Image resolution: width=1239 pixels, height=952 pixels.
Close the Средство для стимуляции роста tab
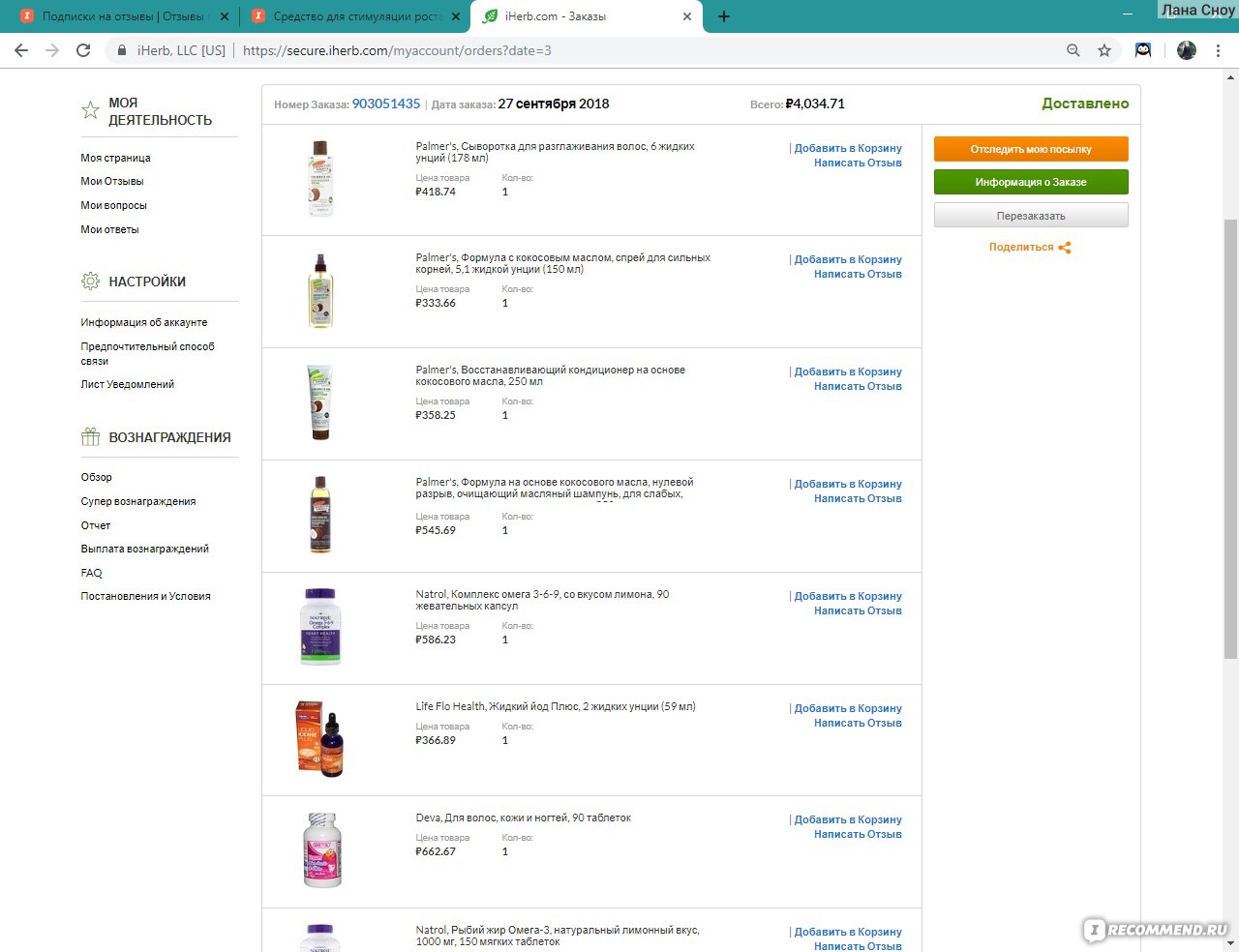point(456,16)
